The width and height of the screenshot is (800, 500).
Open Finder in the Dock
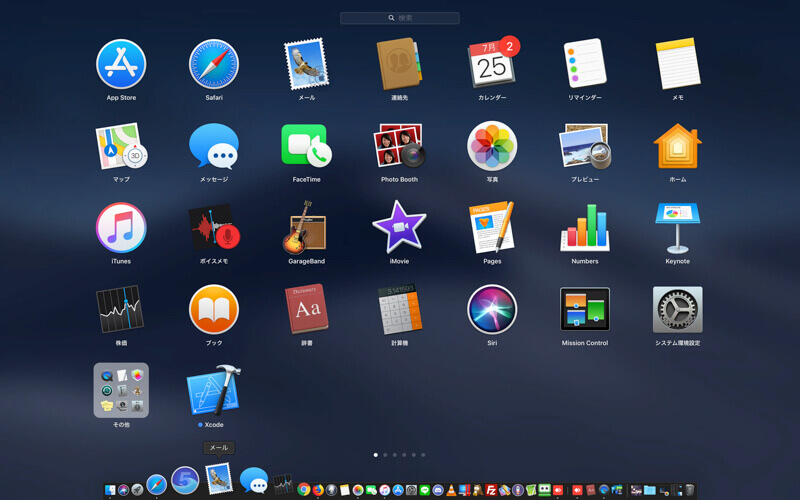click(x=110, y=490)
